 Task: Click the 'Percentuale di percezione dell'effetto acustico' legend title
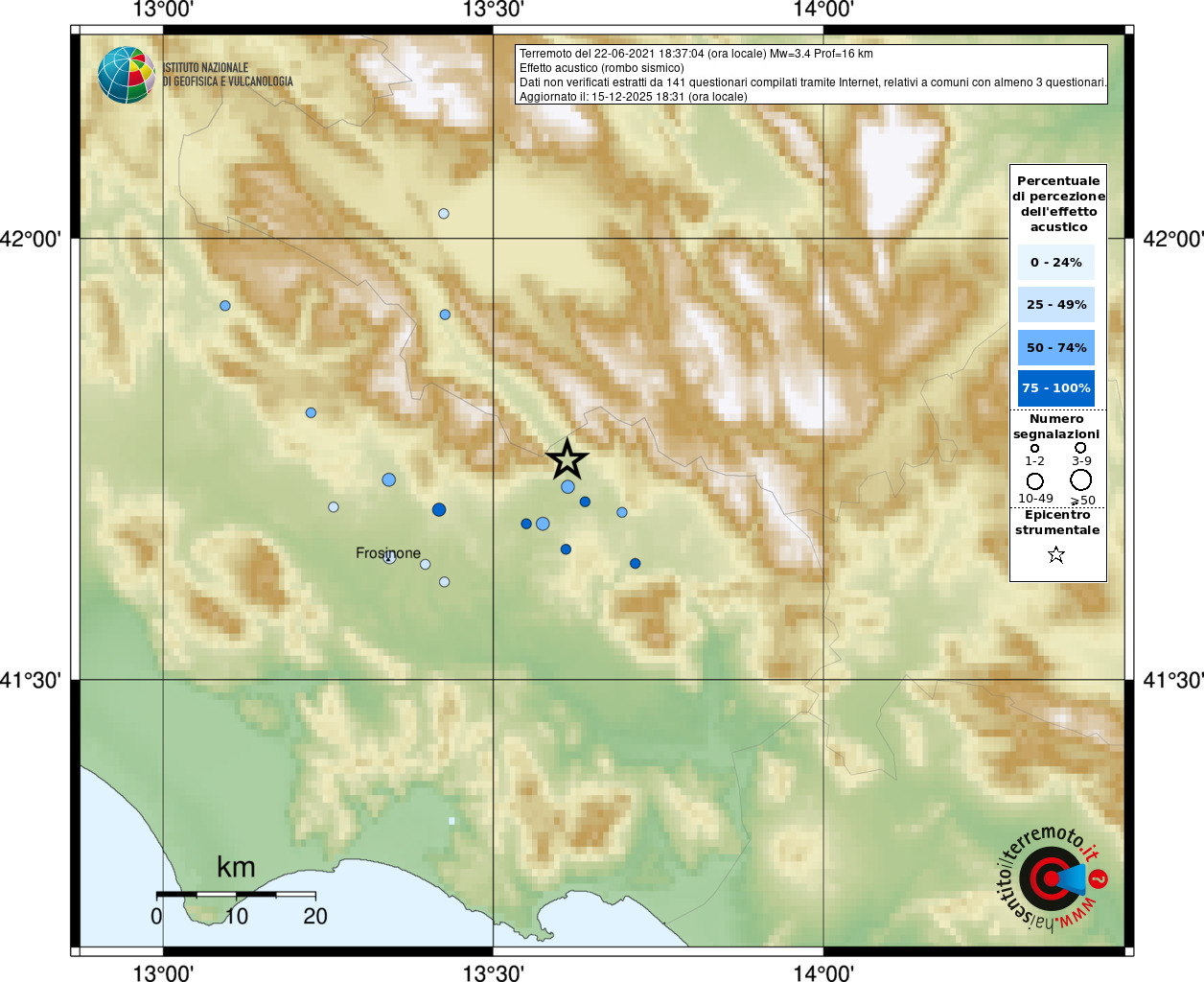pyautogui.click(x=1058, y=204)
